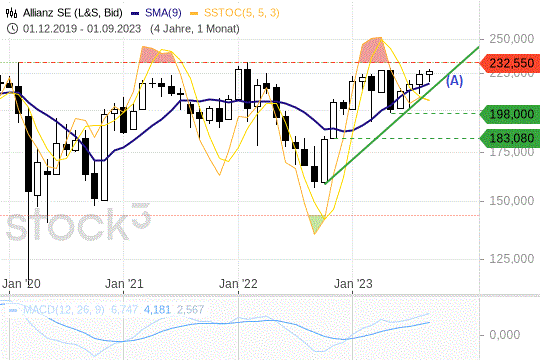Image resolution: width=540 pixels, height=360 pixels.
Task: Click the red 232,550 price marker
Action: tap(510, 63)
